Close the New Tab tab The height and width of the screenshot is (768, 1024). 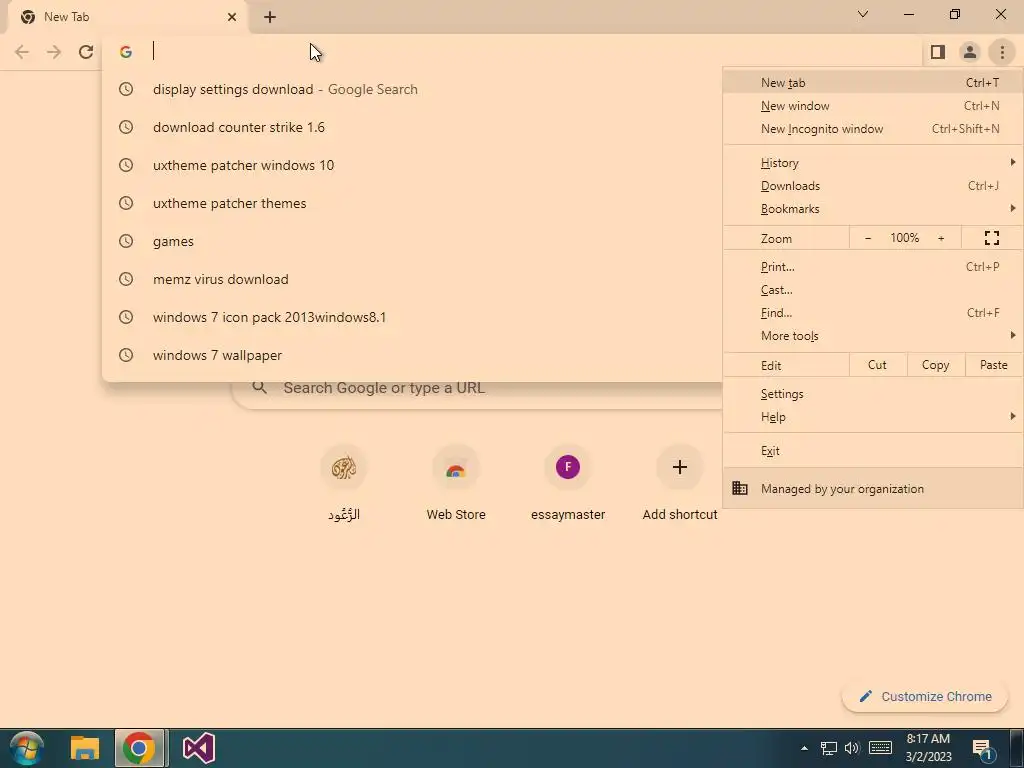232,17
